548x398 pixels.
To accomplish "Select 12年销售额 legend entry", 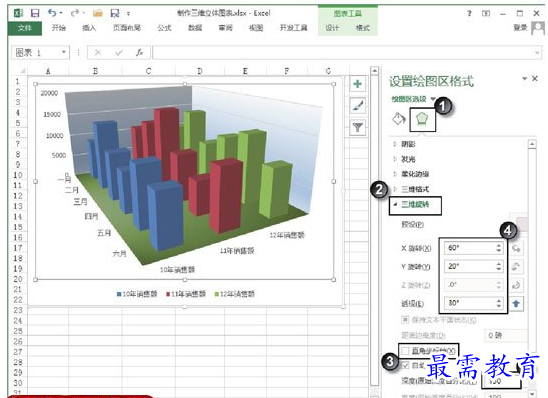I will pos(235,294).
